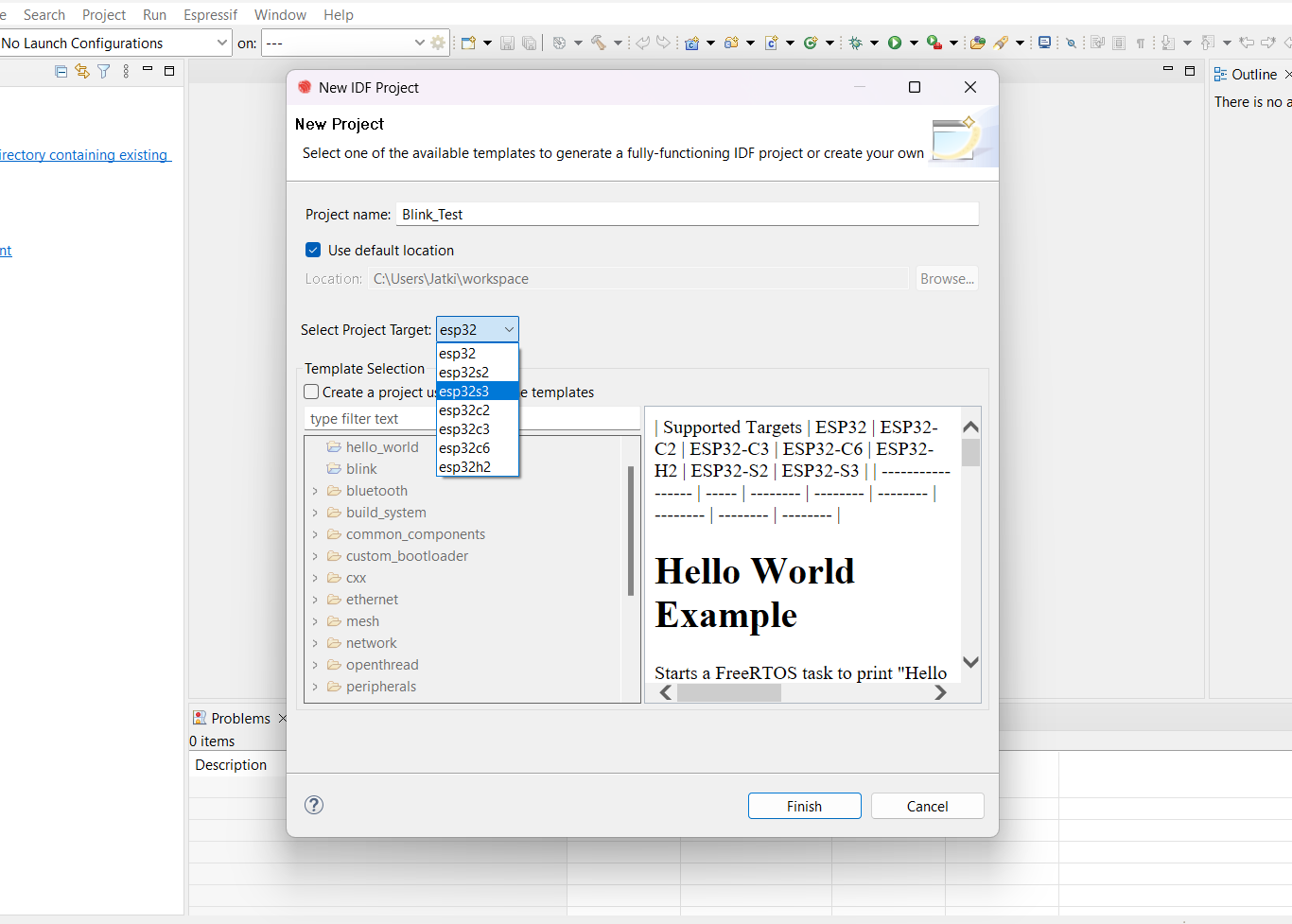The height and width of the screenshot is (924, 1292).
Task: Open the Search menu
Action: click(44, 14)
